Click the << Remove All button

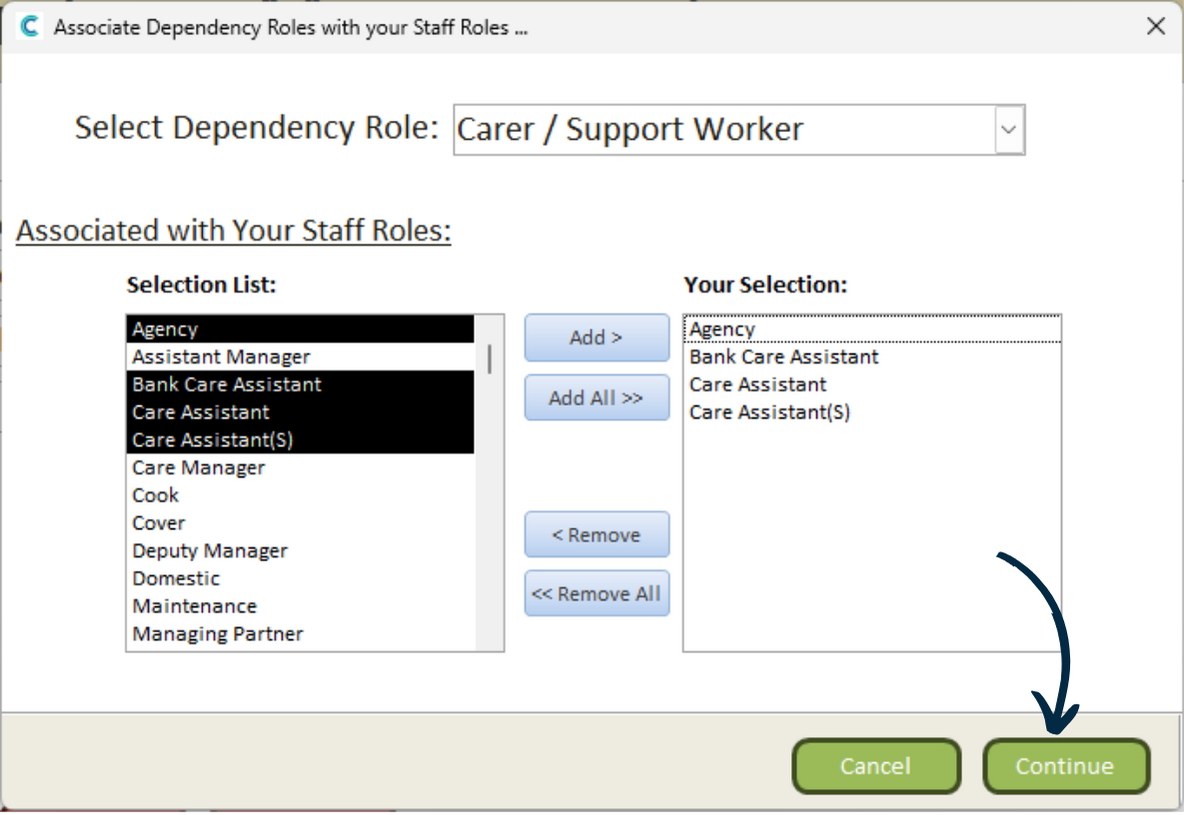pyautogui.click(x=596, y=594)
